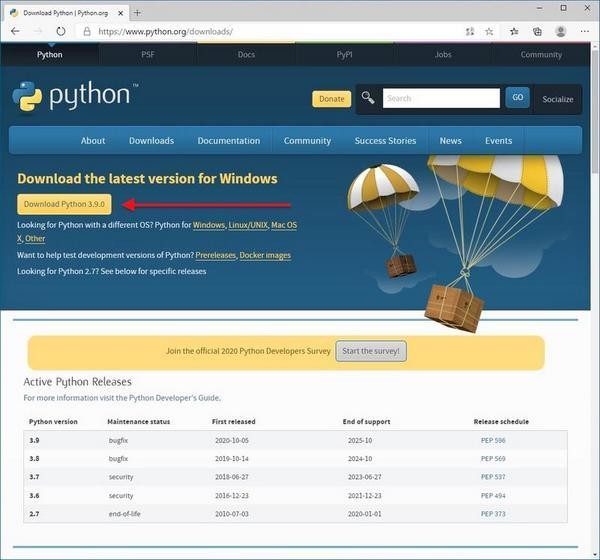
Task: Follow the Linux/UNIX link
Action: click(x=248, y=225)
